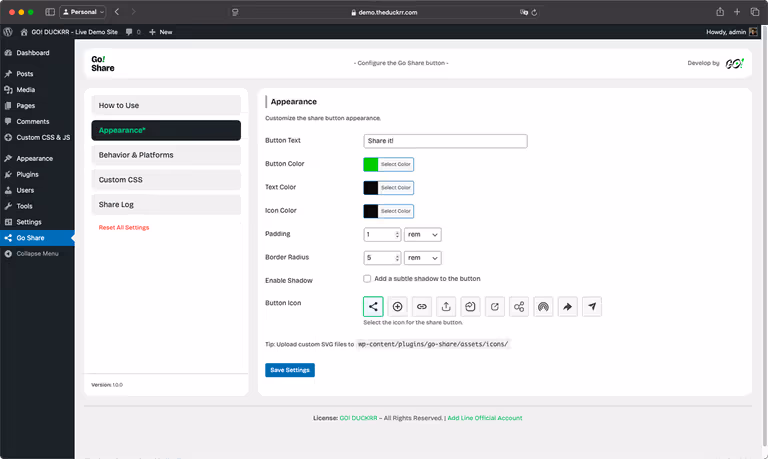Choose the connected-circles share button icon
The image size is (768, 459).
[519, 308]
